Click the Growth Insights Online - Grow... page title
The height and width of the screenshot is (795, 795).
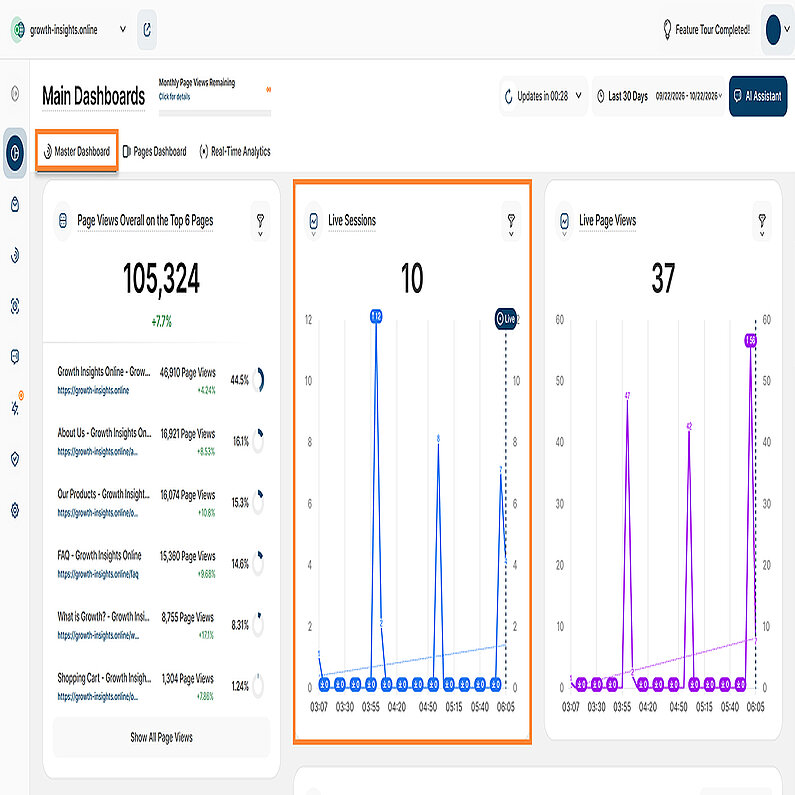click(x=104, y=372)
